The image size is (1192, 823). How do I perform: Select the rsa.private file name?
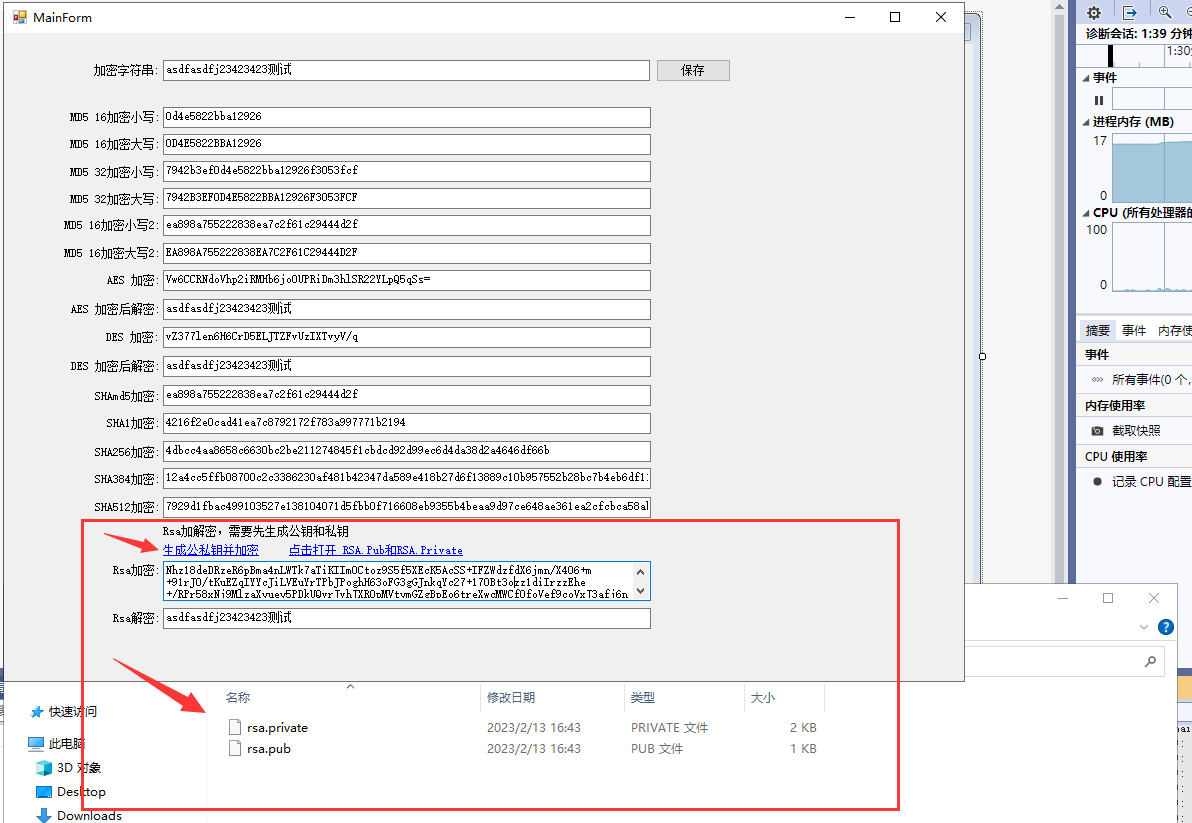tap(277, 727)
